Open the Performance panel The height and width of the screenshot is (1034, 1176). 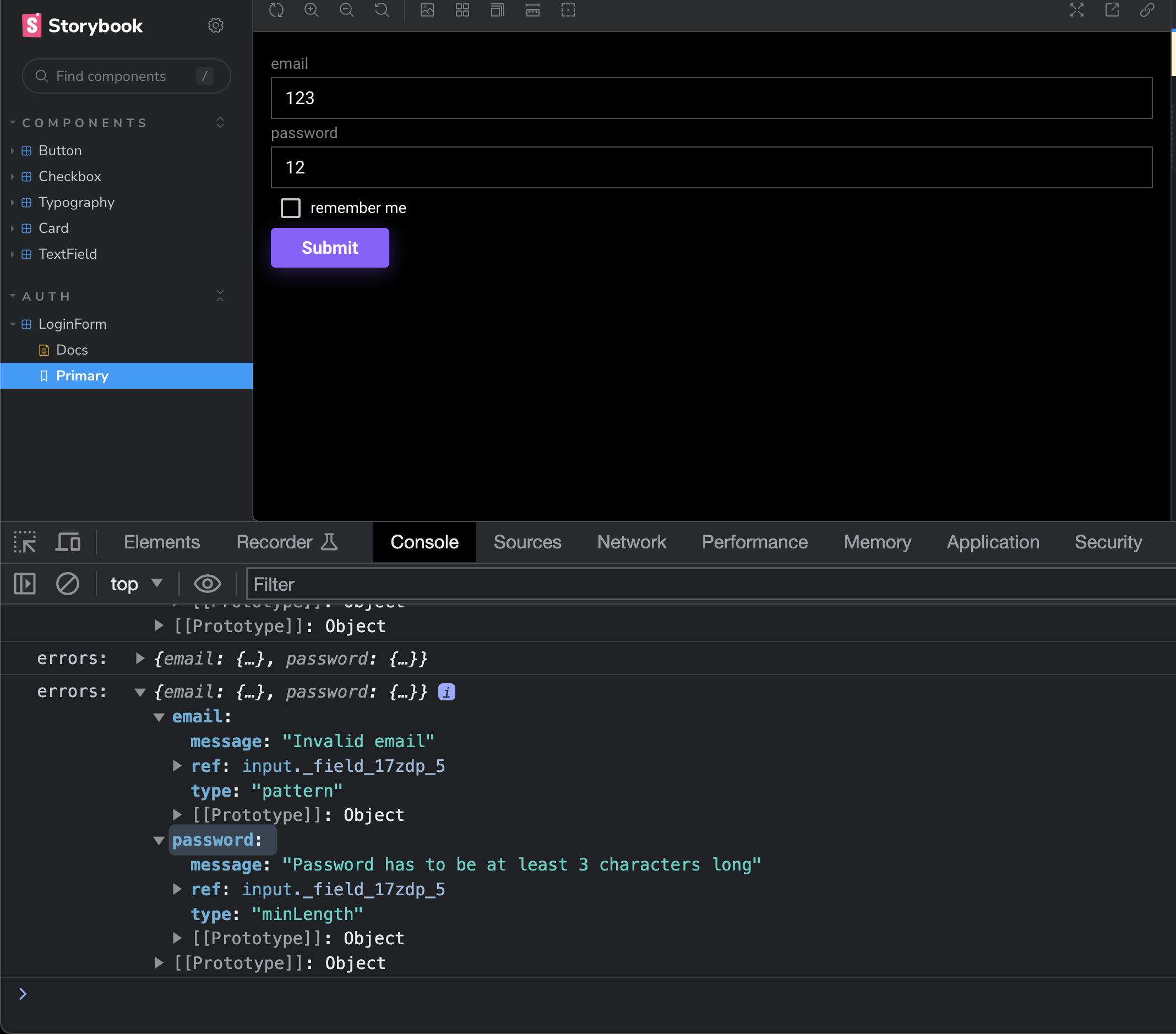click(754, 541)
